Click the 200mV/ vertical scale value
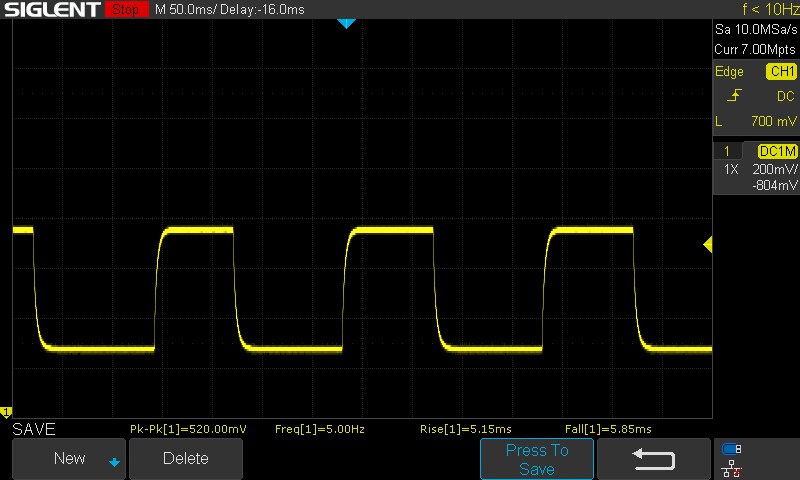800x480 pixels. point(774,169)
